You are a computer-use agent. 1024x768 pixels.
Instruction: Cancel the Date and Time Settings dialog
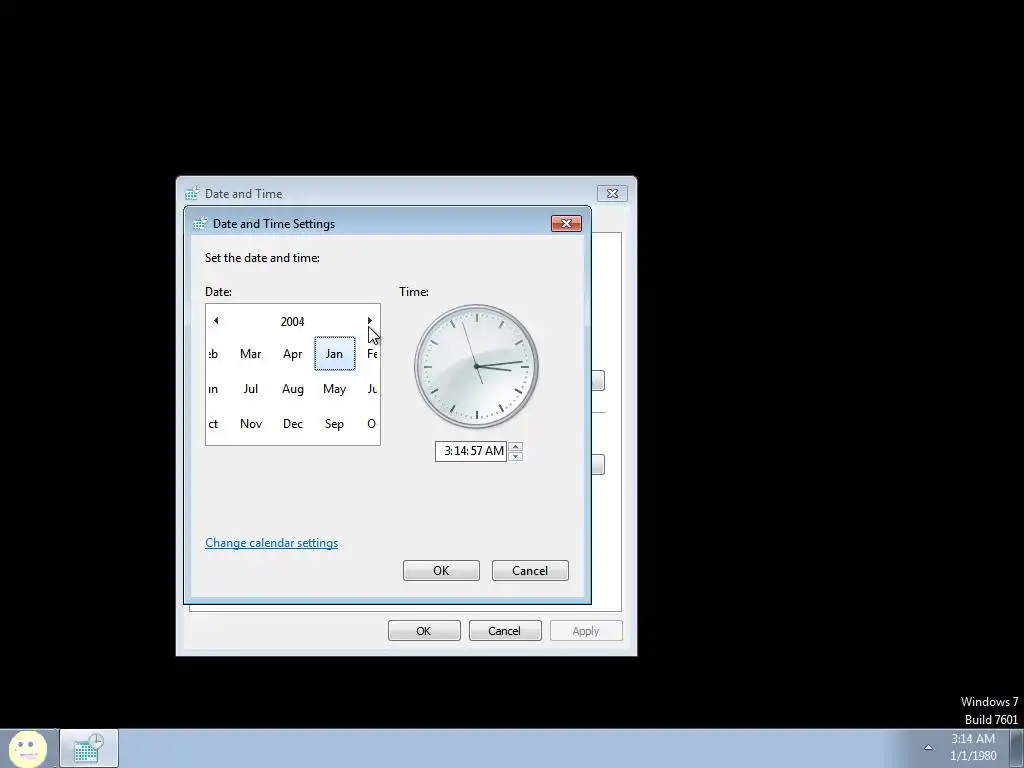tap(530, 570)
